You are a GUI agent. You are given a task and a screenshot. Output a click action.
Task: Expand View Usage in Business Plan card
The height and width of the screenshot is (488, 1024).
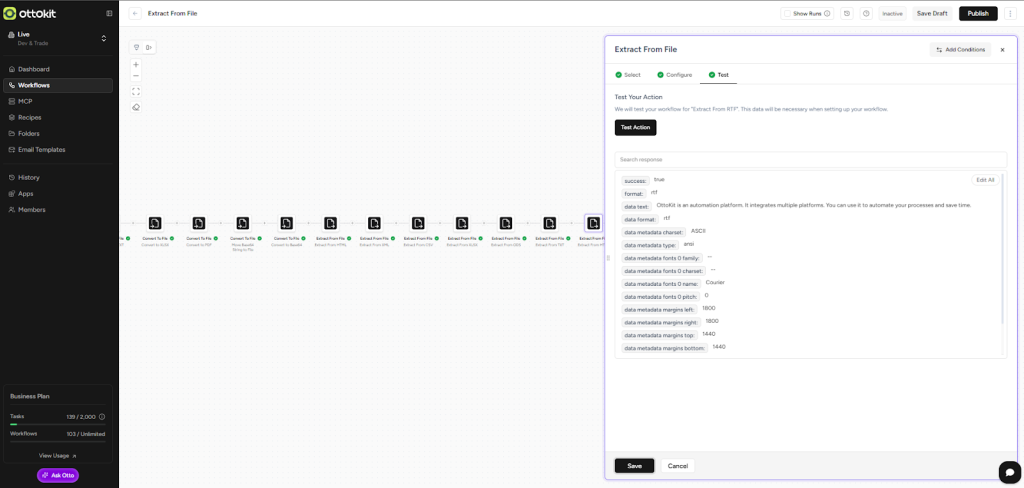click(58, 455)
